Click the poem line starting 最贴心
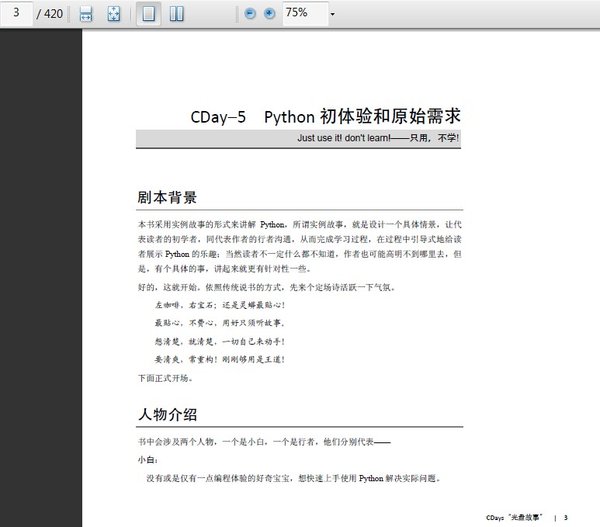This screenshot has width=600, height=527. [220, 323]
